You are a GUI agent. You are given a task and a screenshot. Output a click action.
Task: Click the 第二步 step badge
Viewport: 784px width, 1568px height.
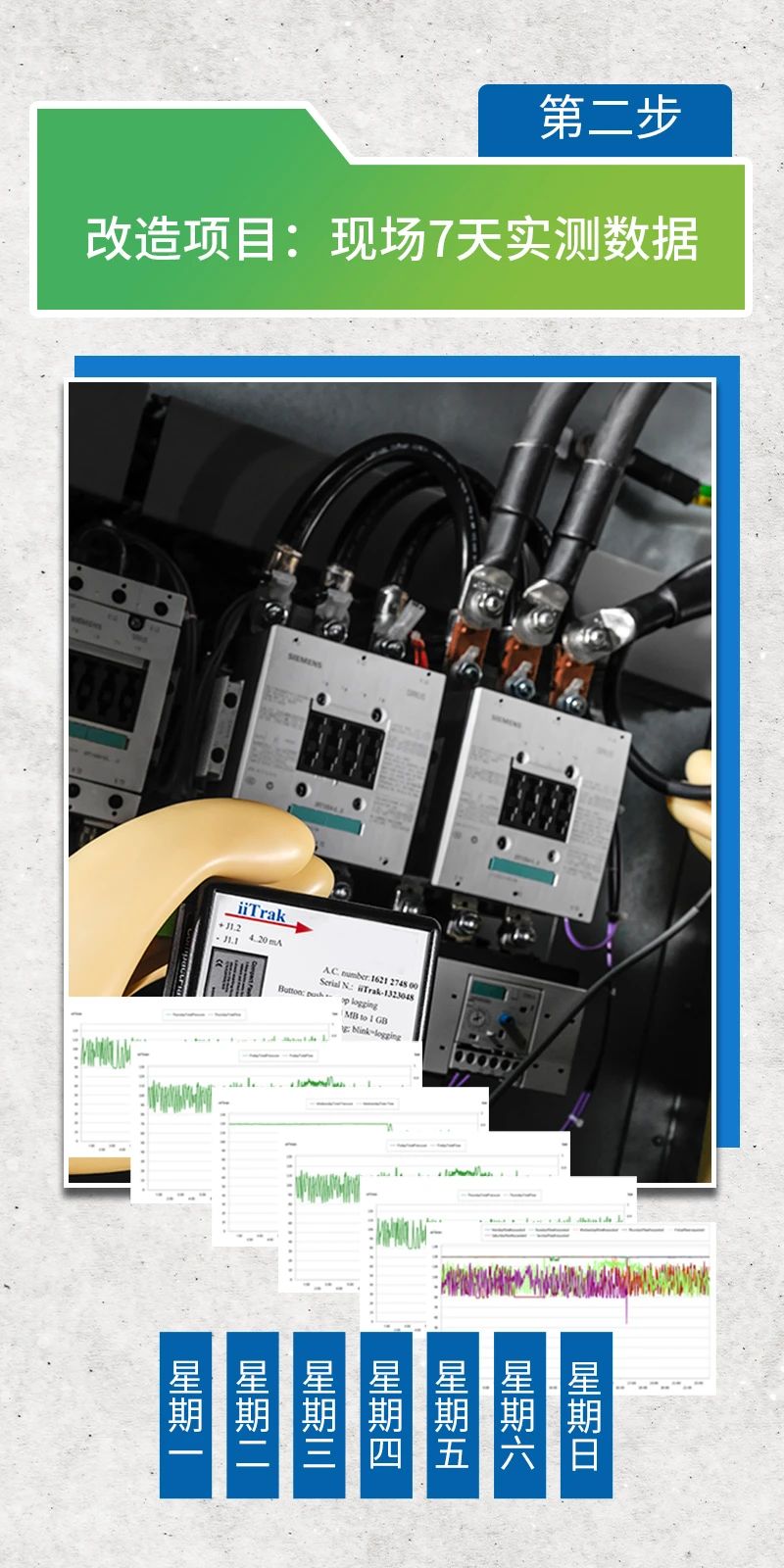[x=606, y=120]
